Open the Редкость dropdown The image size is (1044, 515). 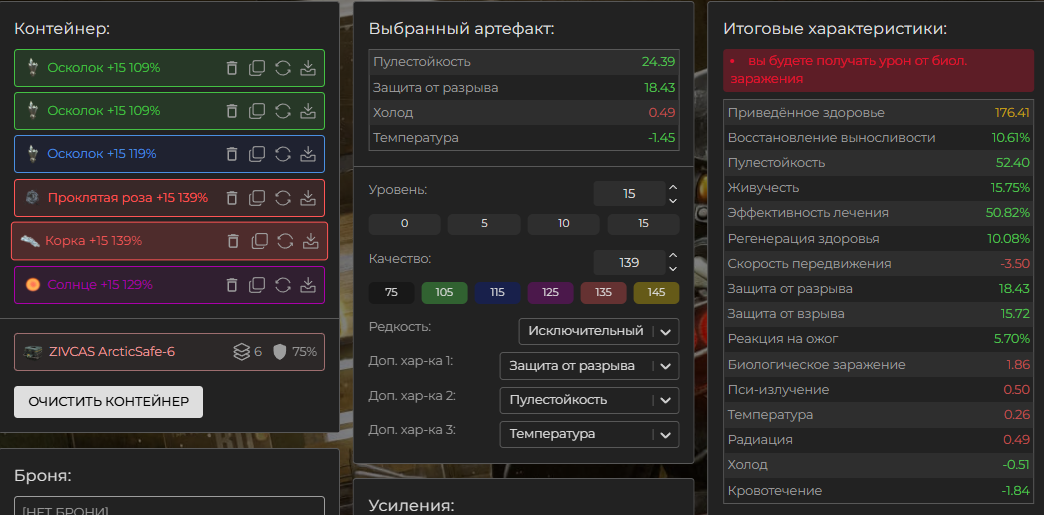pyautogui.click(x=598, y=330)
